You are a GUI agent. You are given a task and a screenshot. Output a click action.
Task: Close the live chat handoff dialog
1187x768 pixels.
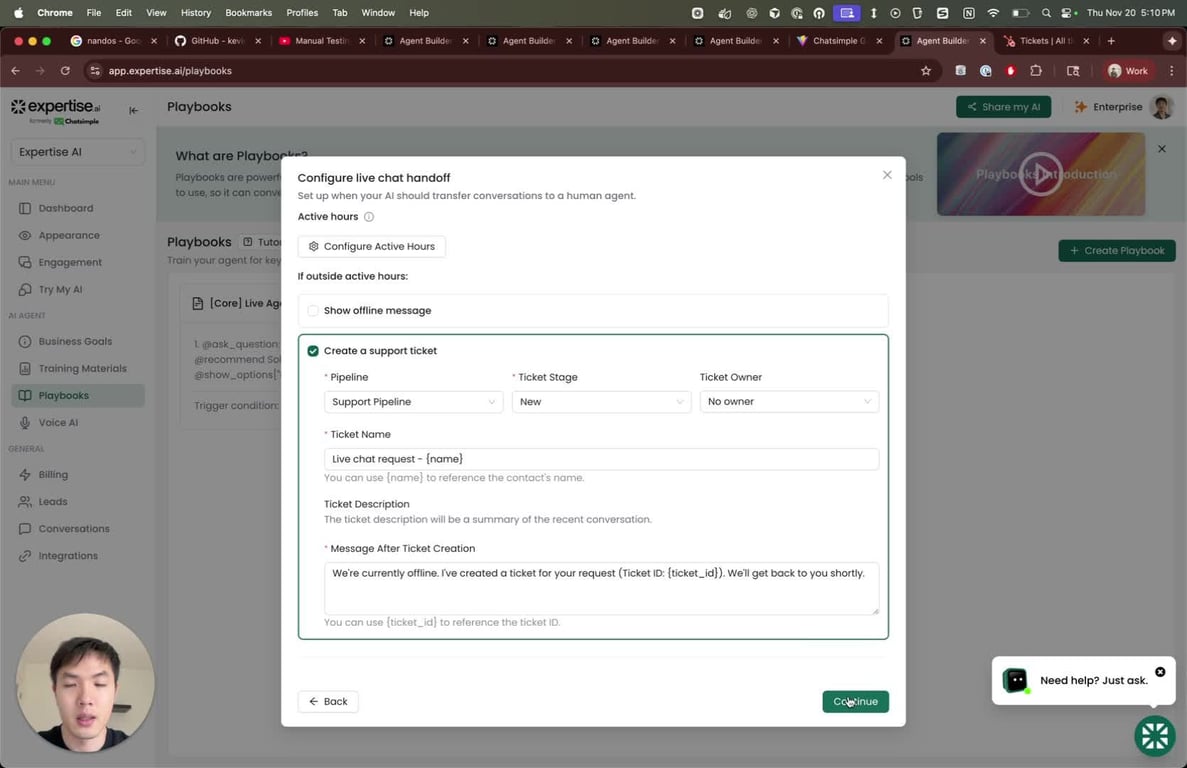[x=886, y=175]
